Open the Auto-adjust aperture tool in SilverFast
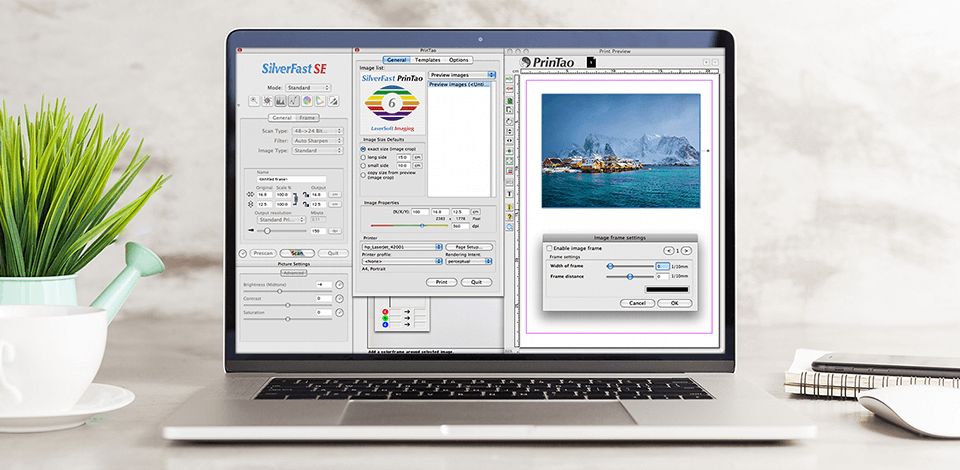The height and width of the screenshot is (470, 960). pyautogui.click(x=267, y=101)
